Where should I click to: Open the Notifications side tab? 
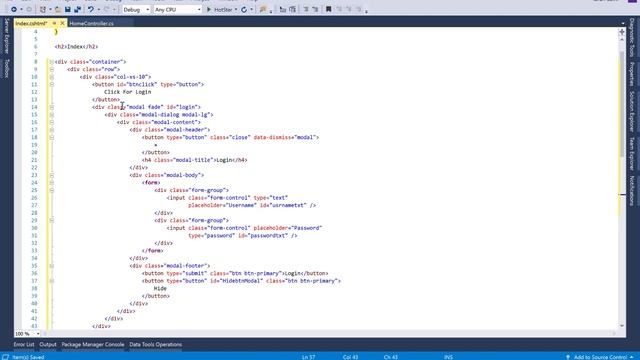(x=631, y=191)
